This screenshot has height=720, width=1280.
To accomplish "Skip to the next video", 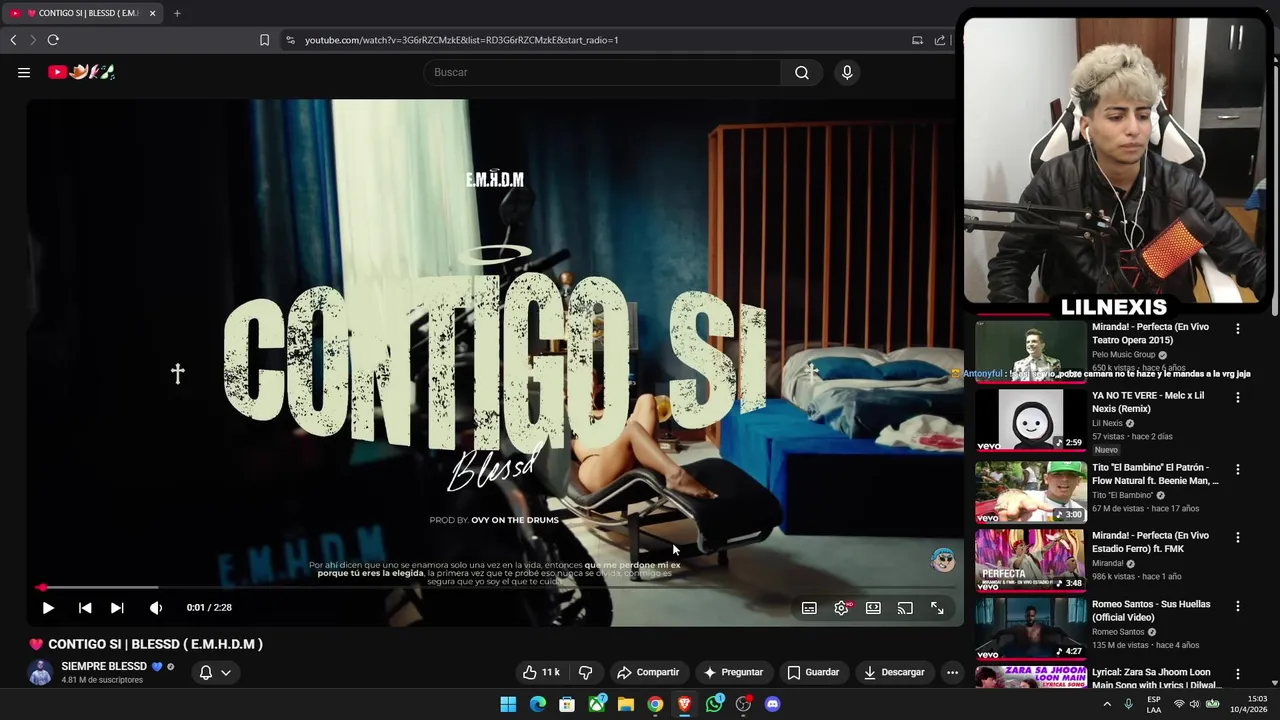I will click(x=117, y=607).
